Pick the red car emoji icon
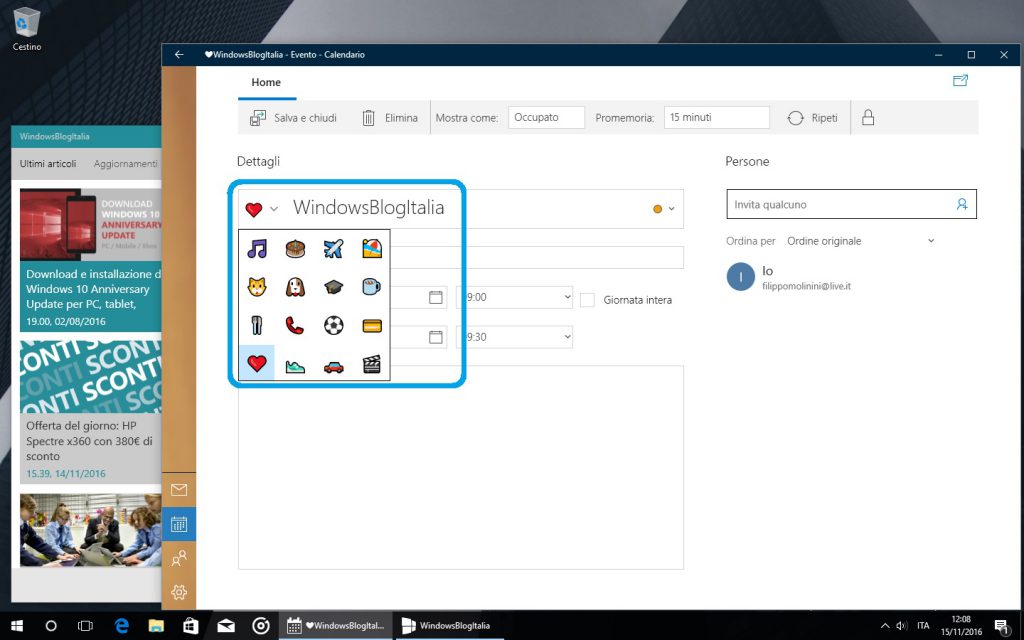The height and width of the screenshot is (640, 1024). [333, 366]
